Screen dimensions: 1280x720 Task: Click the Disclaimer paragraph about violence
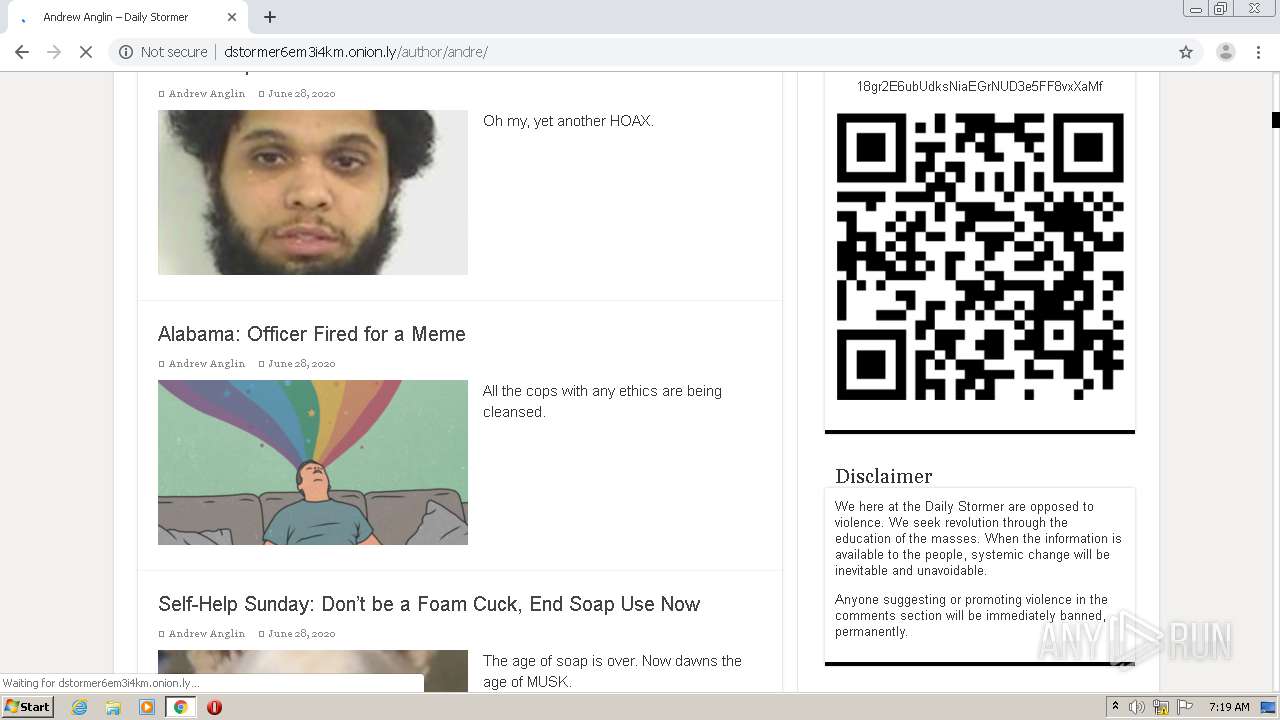pos(978,539)
